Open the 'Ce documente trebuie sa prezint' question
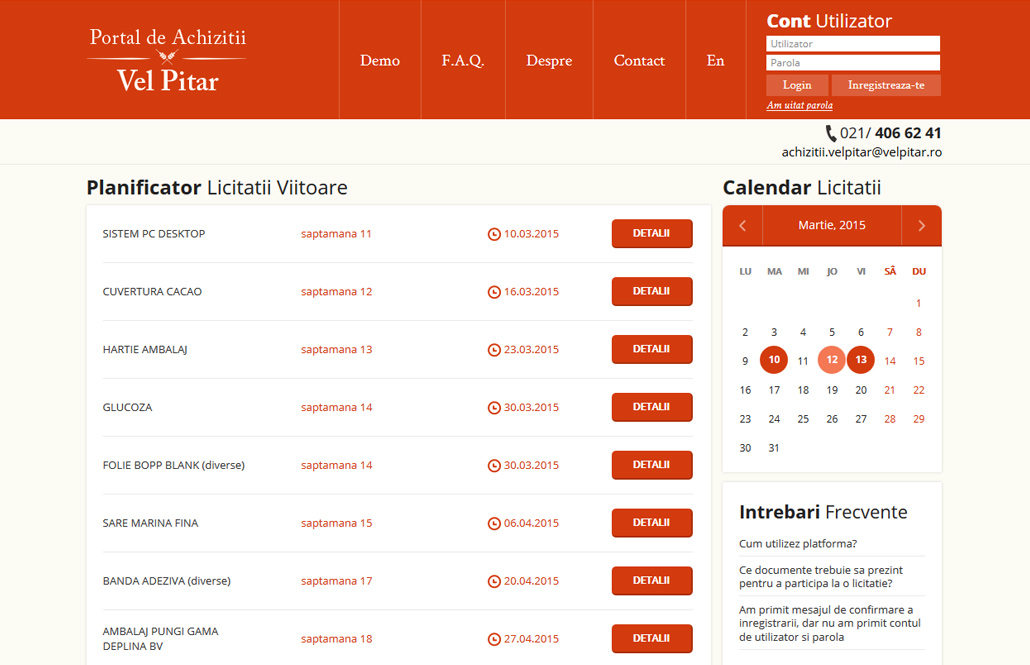This screenshot has width=1030, height=665. (820, 576)
